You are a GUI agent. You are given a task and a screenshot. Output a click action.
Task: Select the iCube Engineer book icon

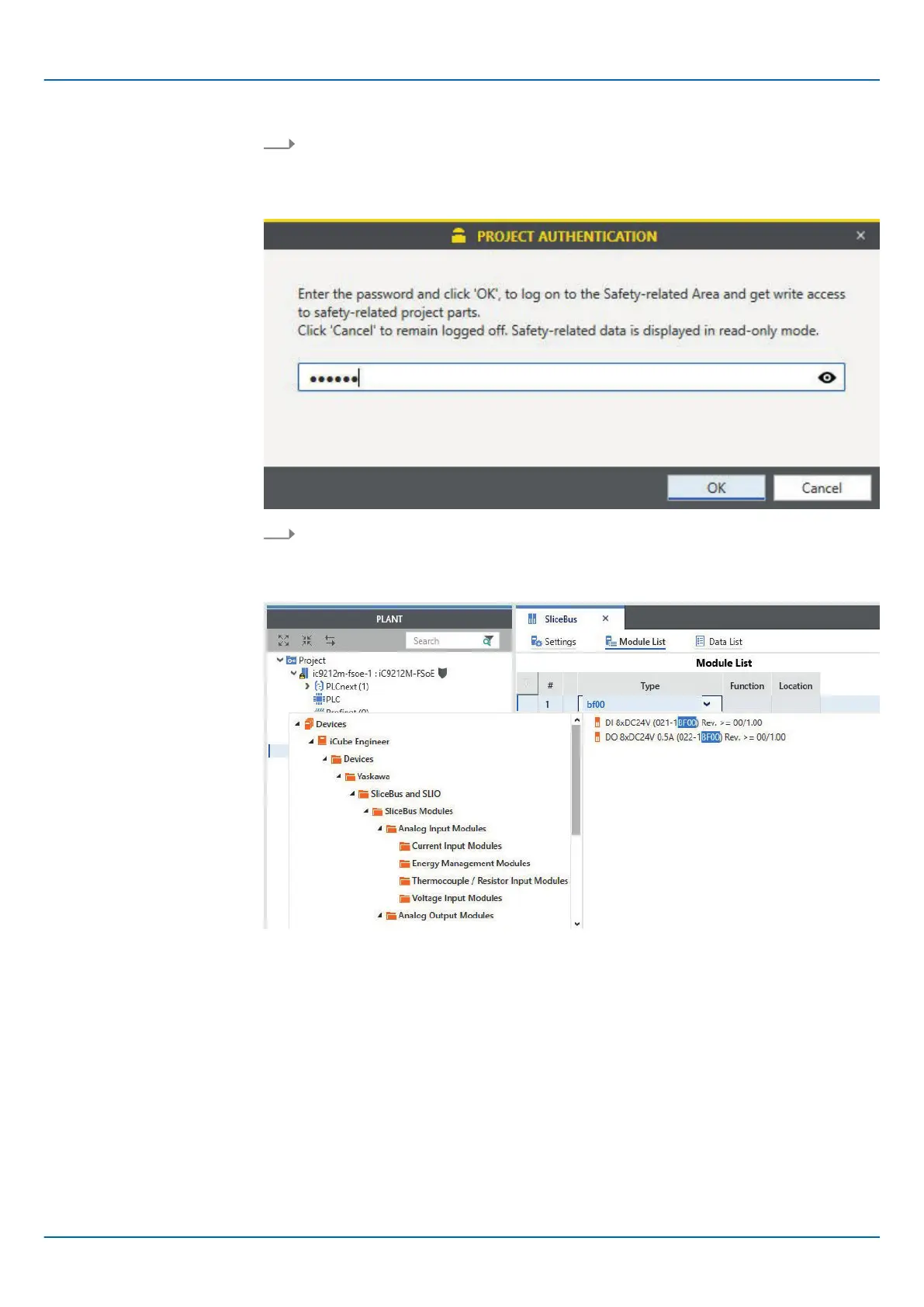click(322, 741)
